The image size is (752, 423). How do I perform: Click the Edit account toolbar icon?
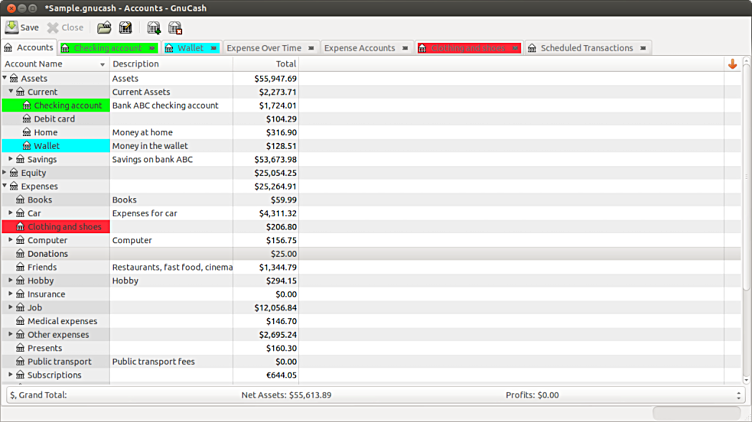coord(126,27)
